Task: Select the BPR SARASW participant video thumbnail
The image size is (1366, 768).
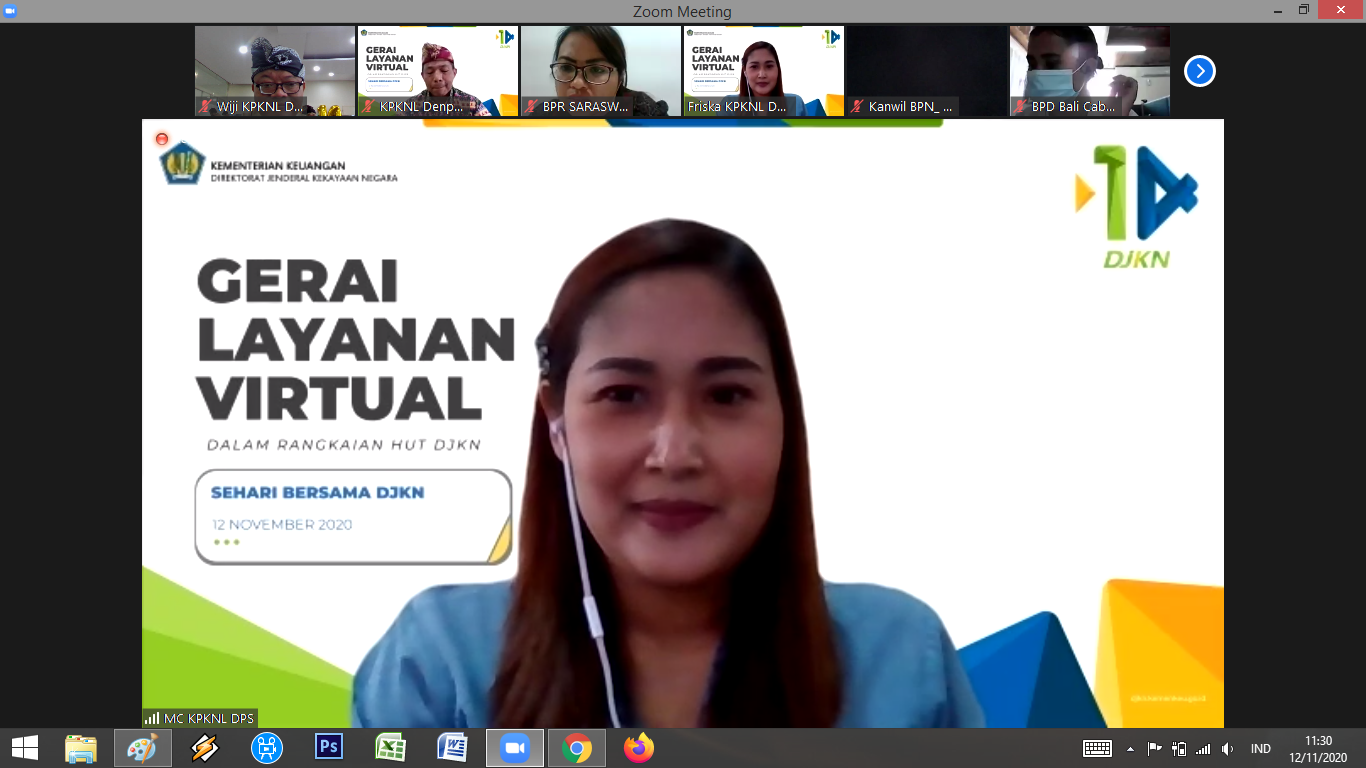Action: (600, 70)
